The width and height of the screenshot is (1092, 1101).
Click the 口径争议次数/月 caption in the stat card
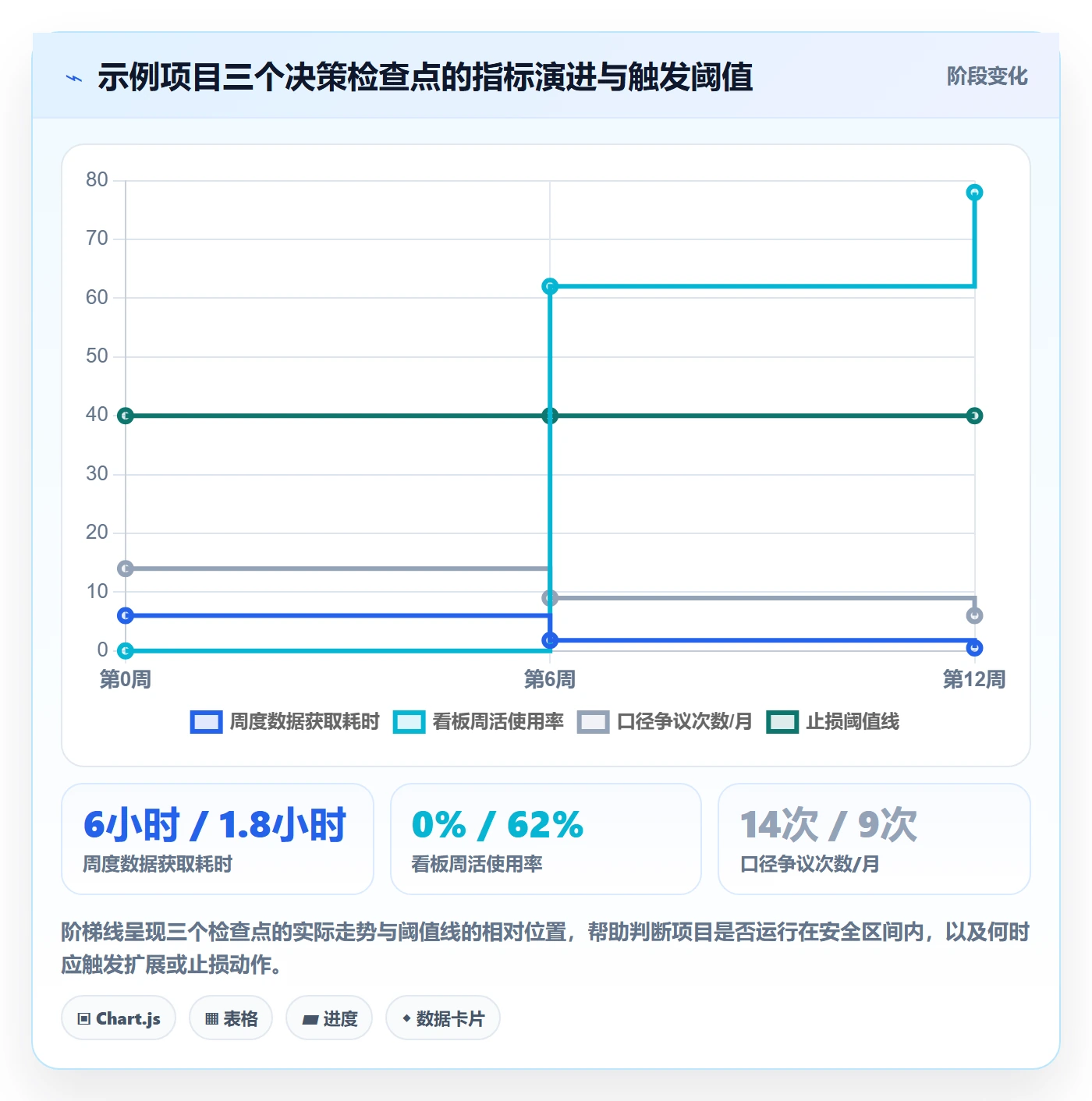(810, 864)
